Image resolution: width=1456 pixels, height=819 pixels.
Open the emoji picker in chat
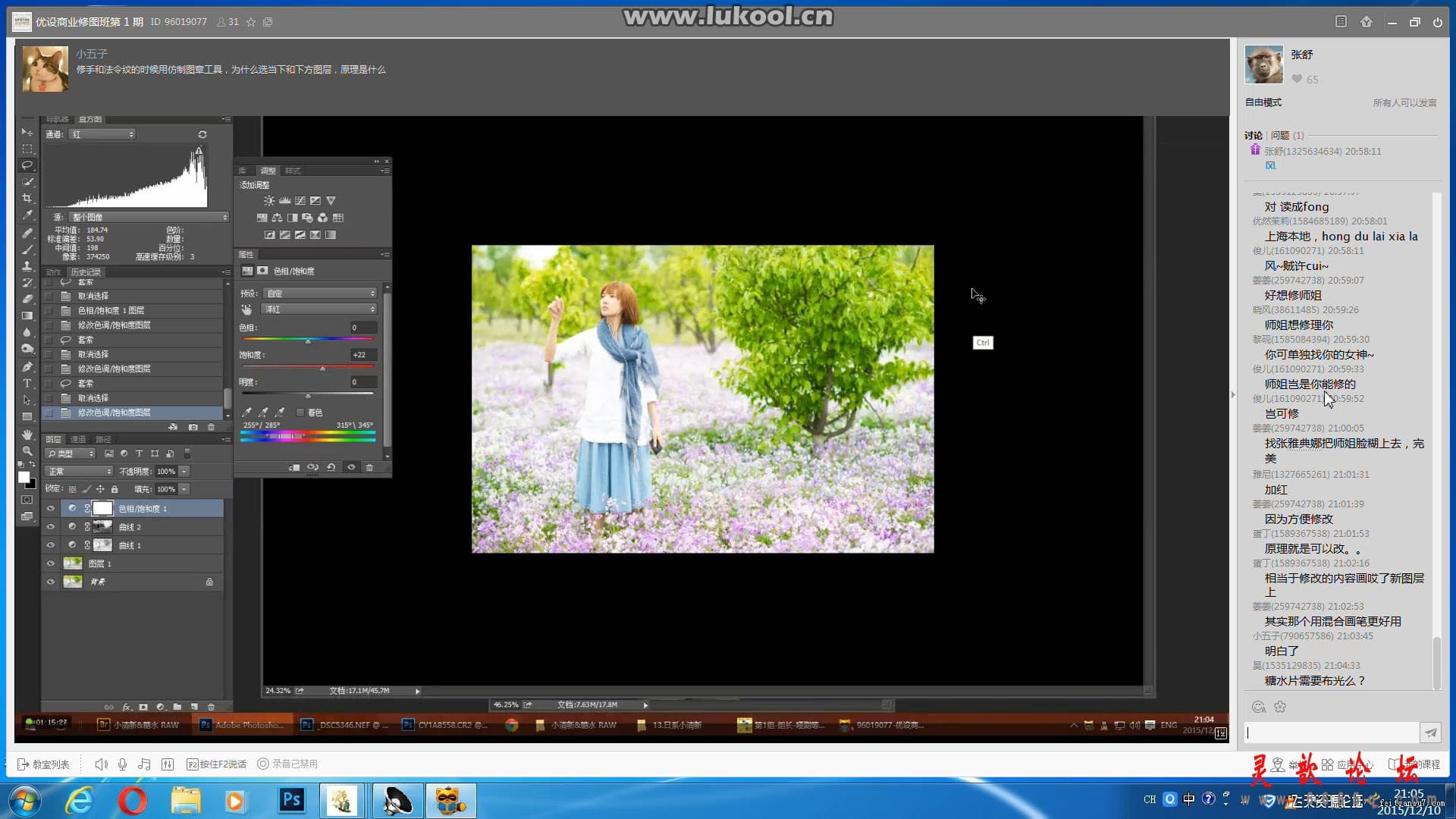(x=1259, y=707)
